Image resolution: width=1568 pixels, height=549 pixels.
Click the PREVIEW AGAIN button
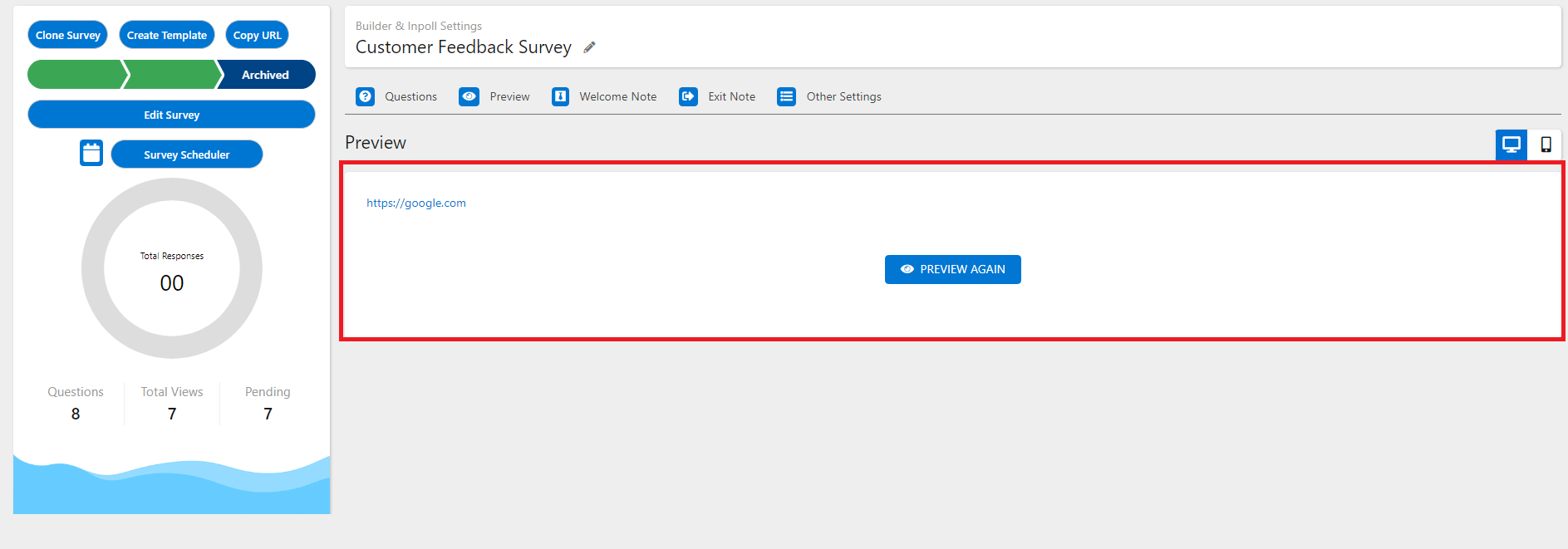pyautogui.click(x=953, y=269)
